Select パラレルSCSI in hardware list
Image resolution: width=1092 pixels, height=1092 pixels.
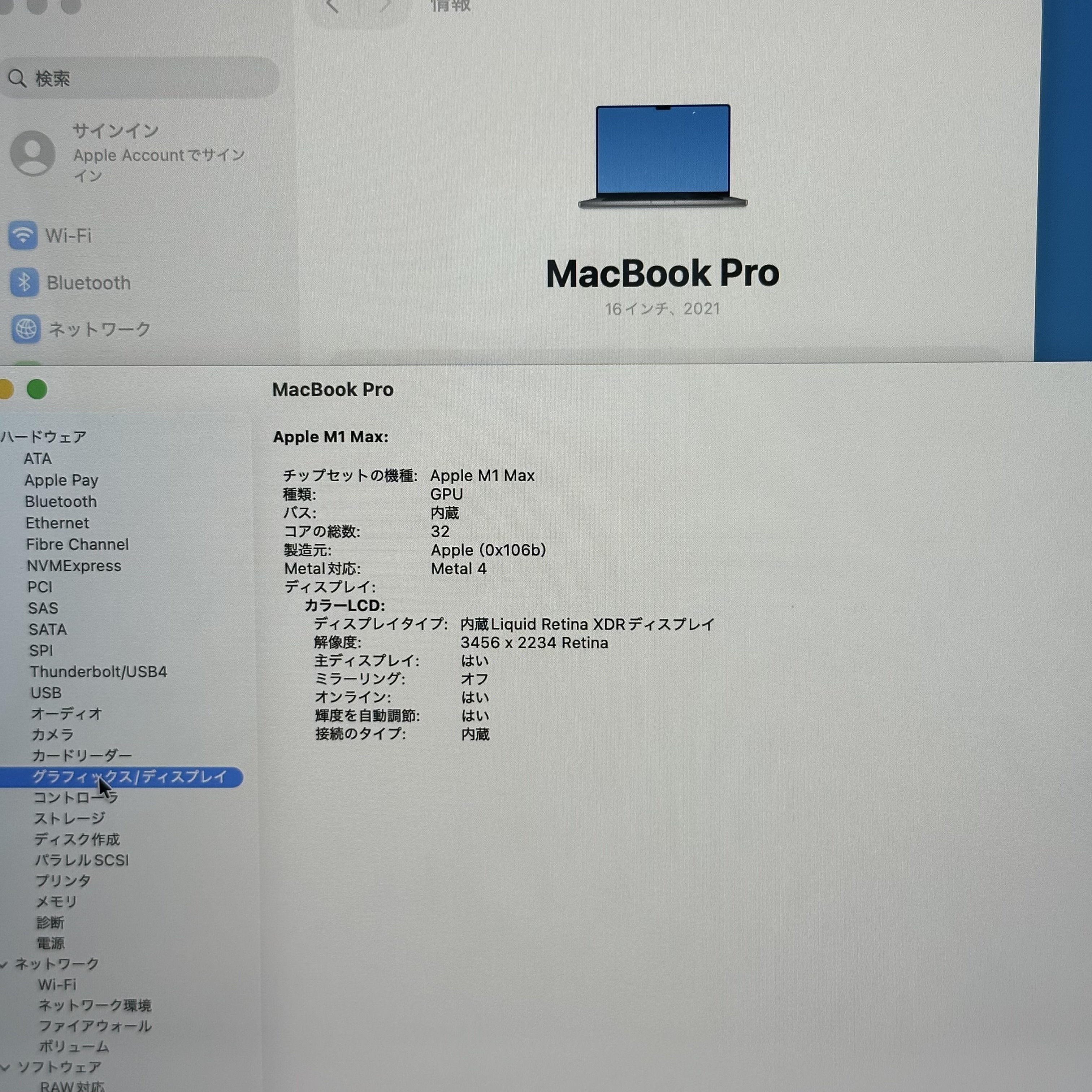(82, 860)
